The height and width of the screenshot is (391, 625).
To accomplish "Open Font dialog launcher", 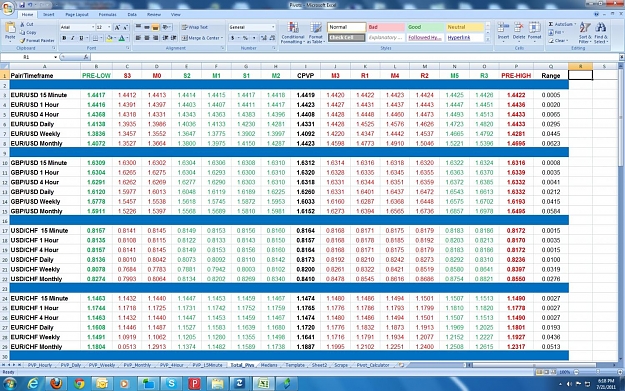I will coord(128,48).
